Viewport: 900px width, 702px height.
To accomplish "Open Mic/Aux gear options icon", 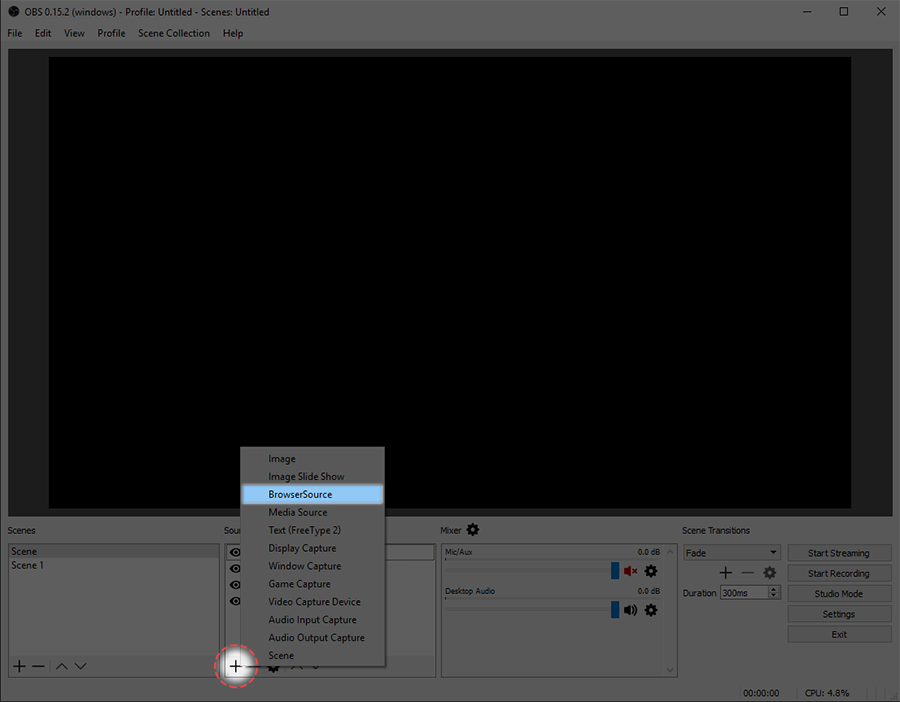I will [651, 571].
